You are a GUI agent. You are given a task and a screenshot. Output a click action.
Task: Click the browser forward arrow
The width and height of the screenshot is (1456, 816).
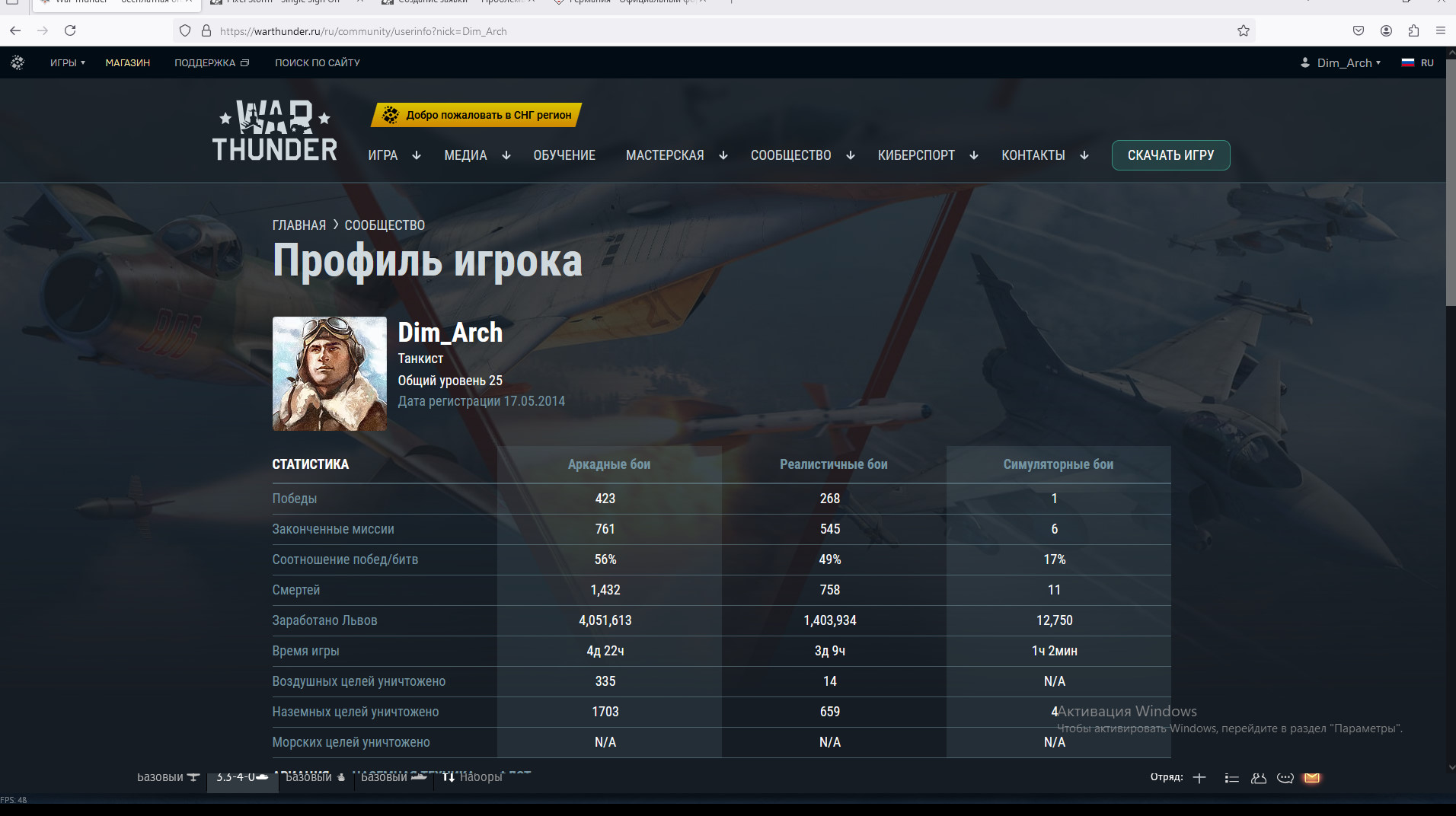pos(43,30)
